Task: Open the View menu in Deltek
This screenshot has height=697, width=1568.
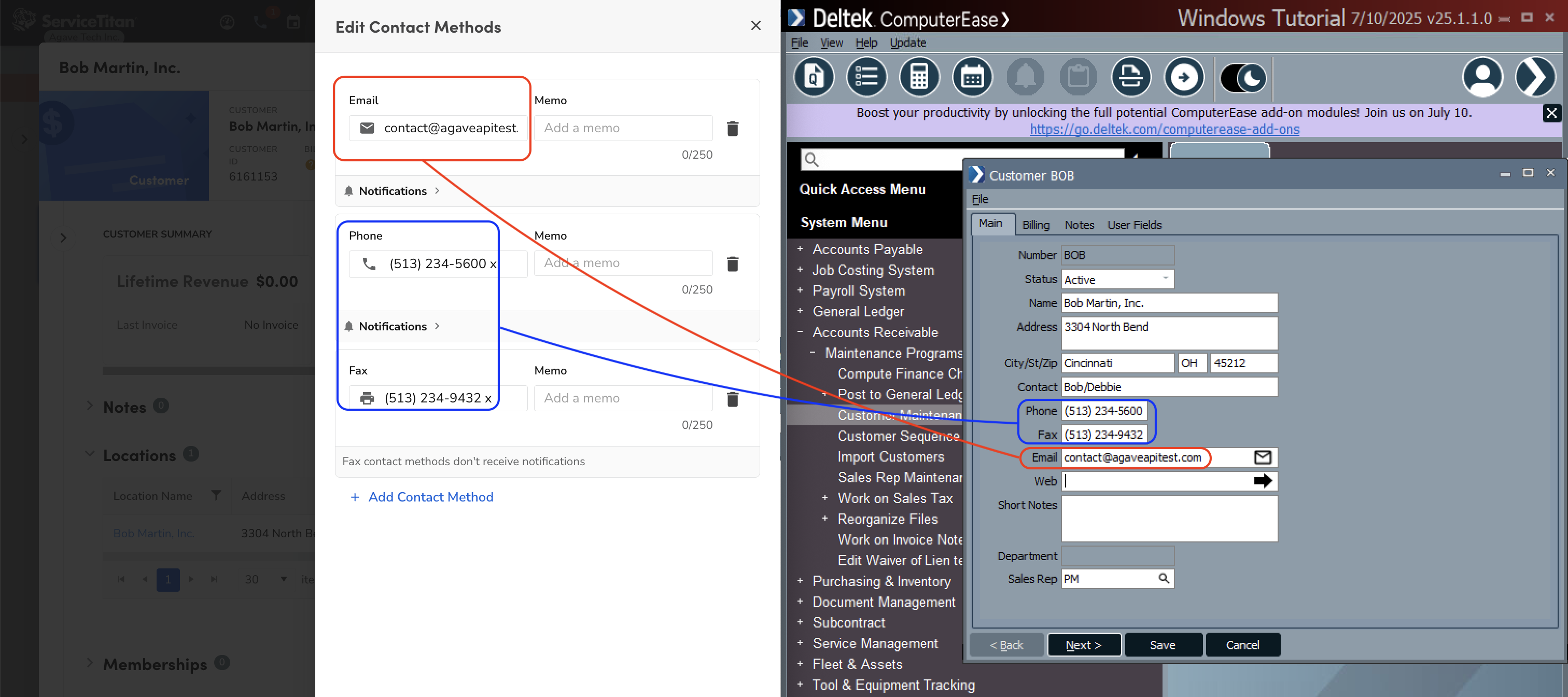Action: tap(832, 43)
